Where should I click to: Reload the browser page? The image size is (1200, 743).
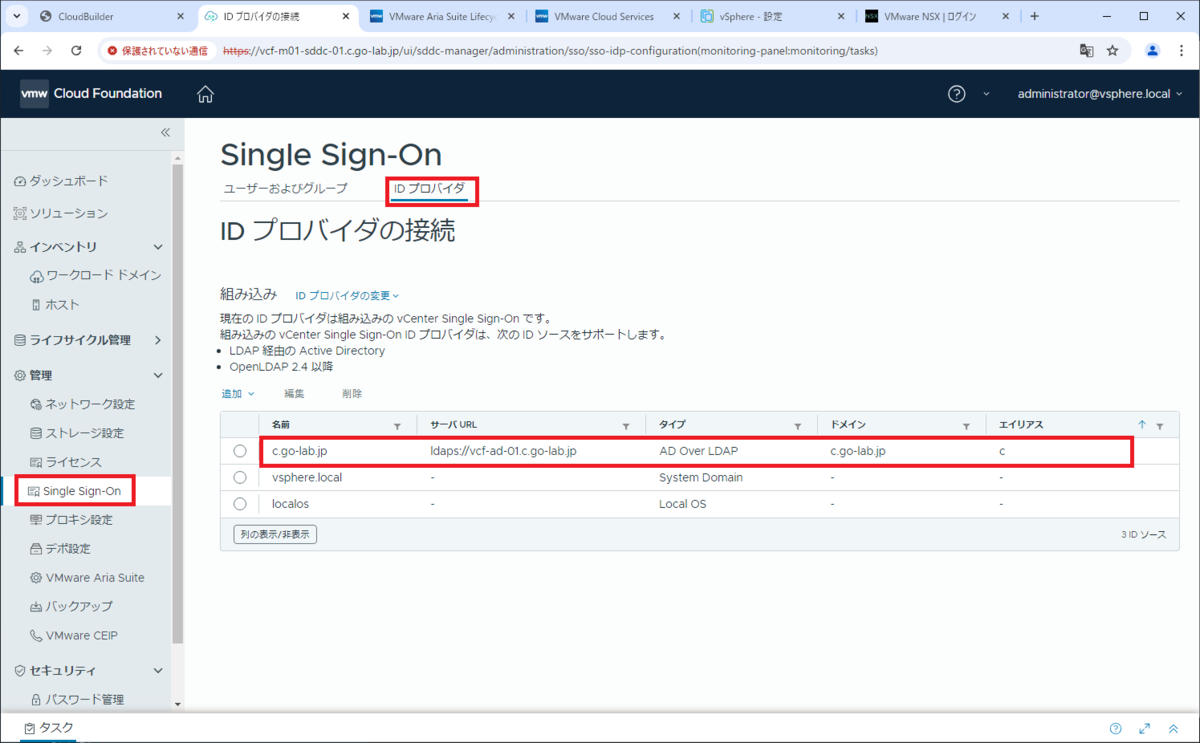click(76, 50)
